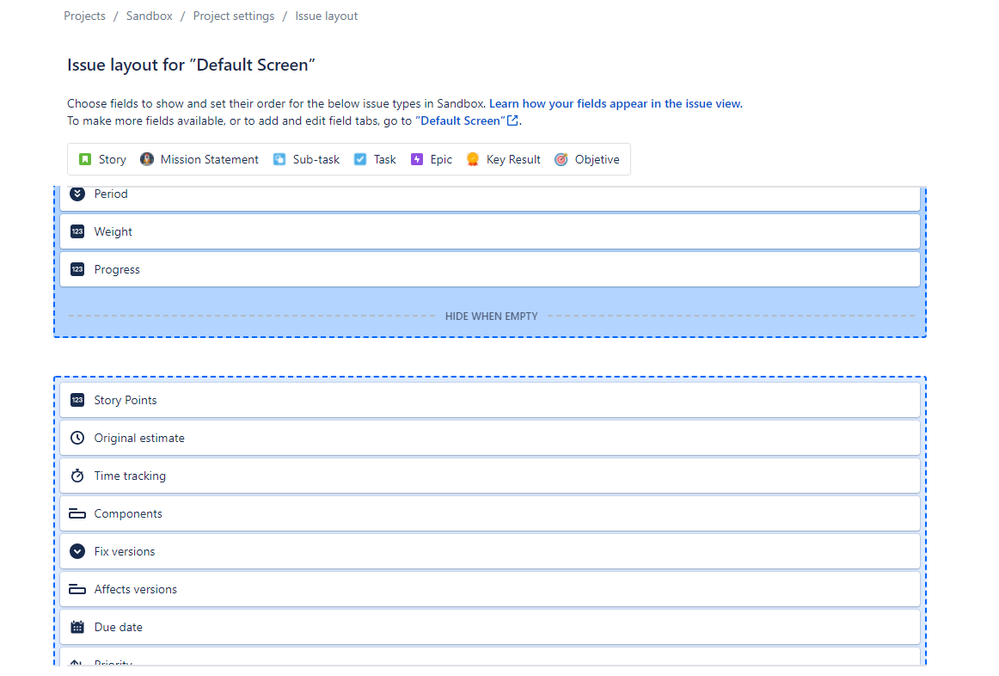Click the Epic label text
The image size is (999, 676).
pos(441,159)
